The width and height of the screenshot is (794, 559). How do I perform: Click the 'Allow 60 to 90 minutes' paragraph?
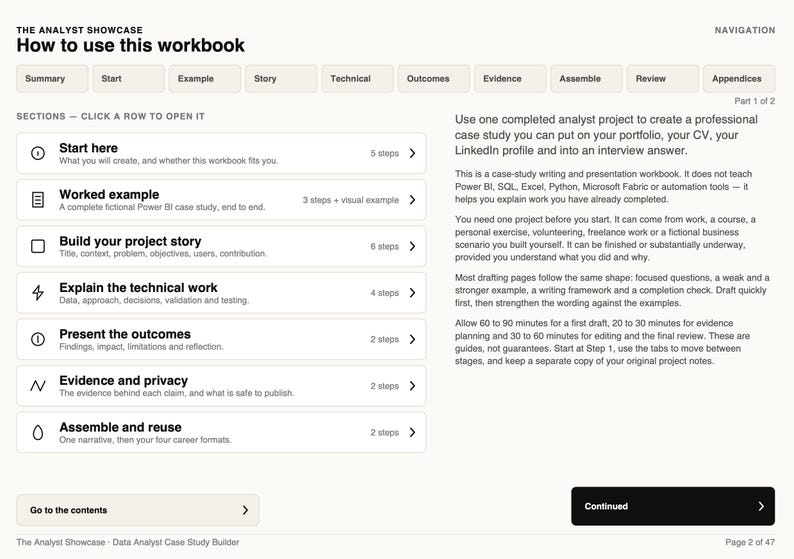tap(603, 342)
